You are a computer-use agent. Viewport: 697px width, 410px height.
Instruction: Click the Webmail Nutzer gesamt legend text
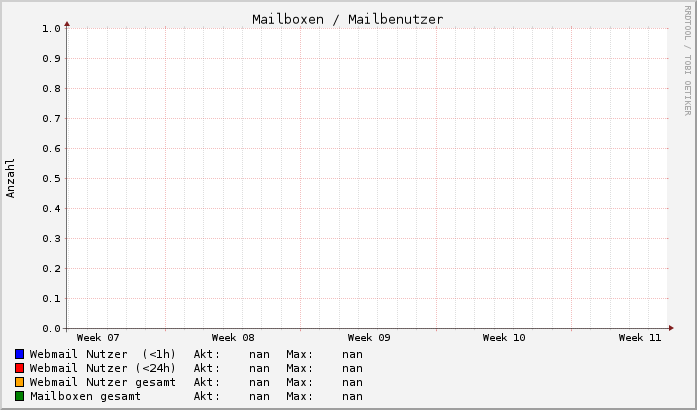pos(102,382)
